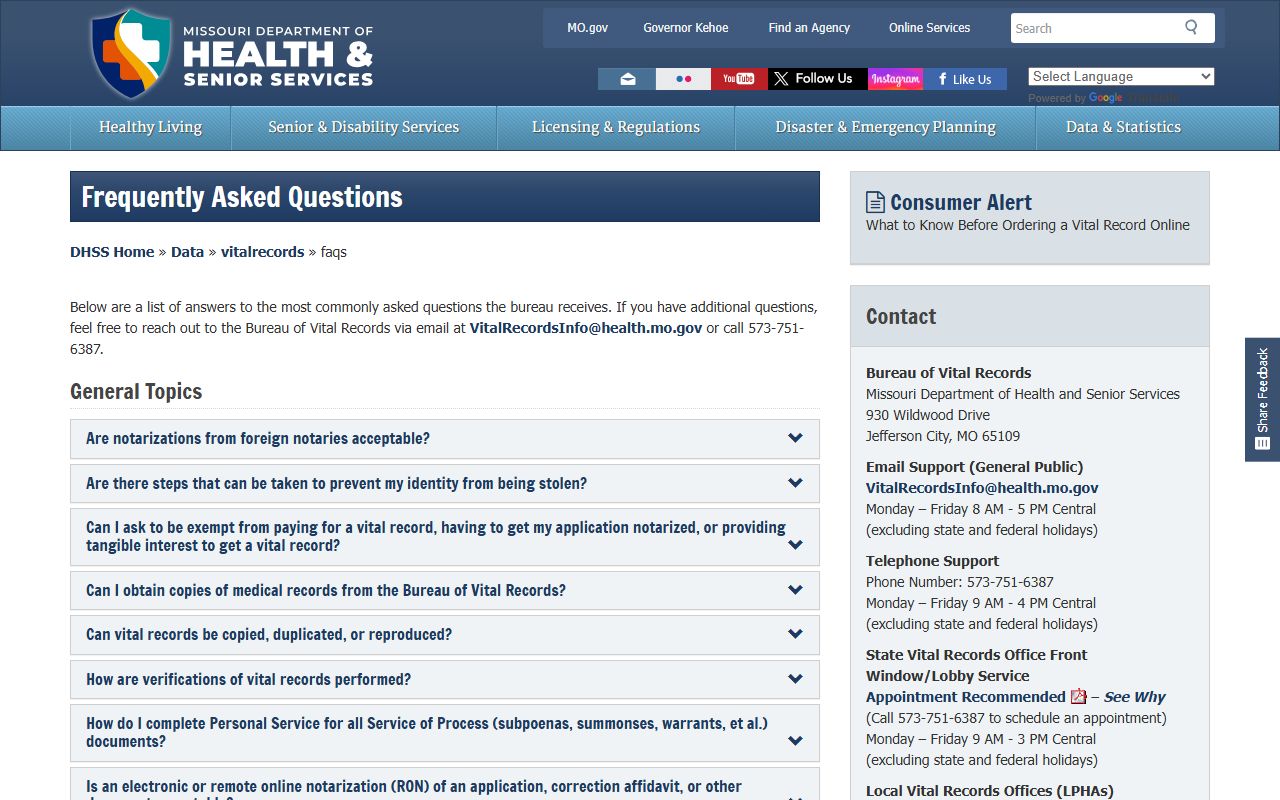Screen dimensions: 1280x800
Task: Click the '930 Wildwood Drive' address line
Action: click(x=928, y=415)
